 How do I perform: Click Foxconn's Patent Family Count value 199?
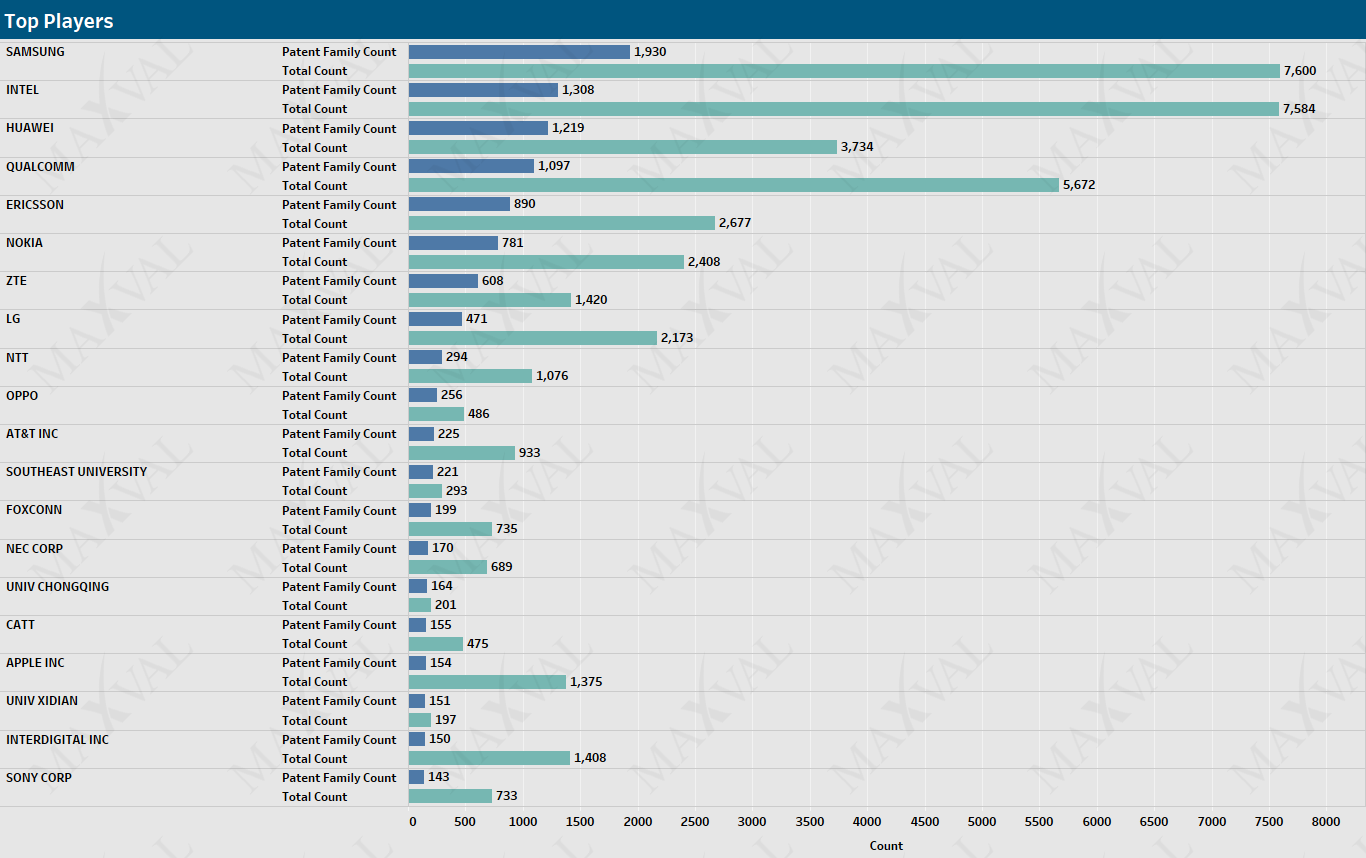(x=446, y=510)
